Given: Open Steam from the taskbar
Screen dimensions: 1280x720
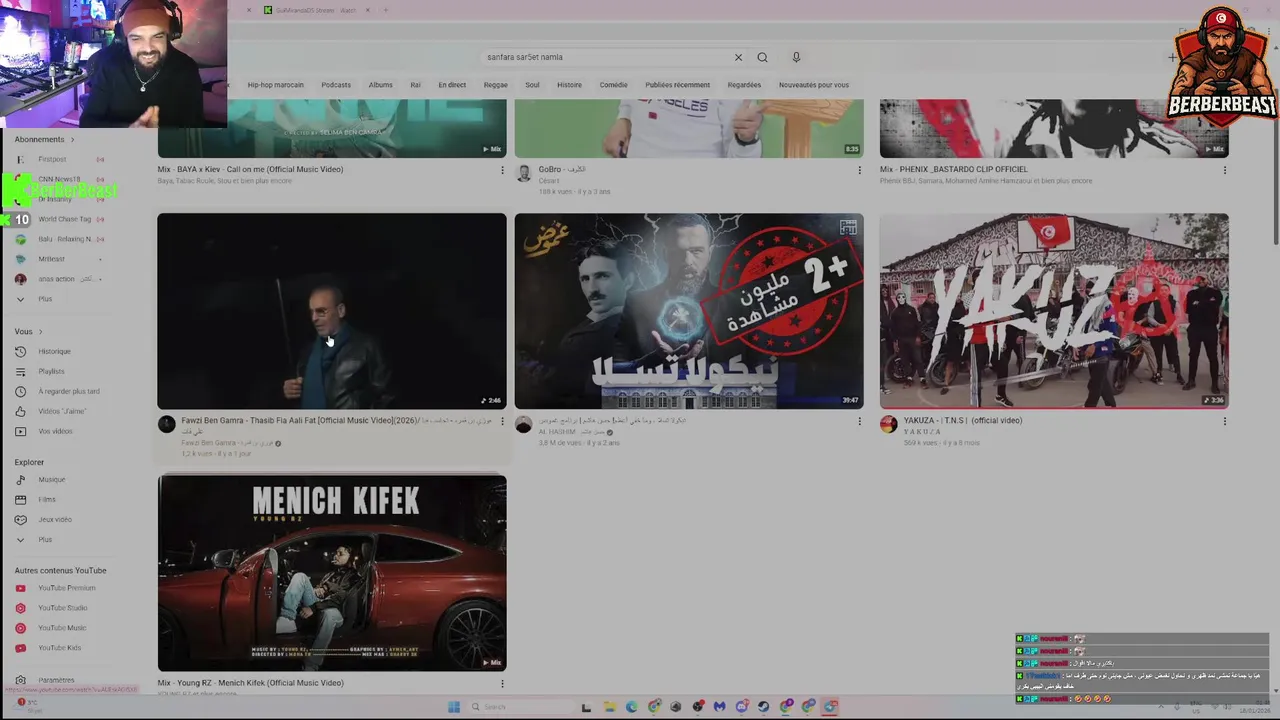Looking at the screenshot, I should (764, 707).
